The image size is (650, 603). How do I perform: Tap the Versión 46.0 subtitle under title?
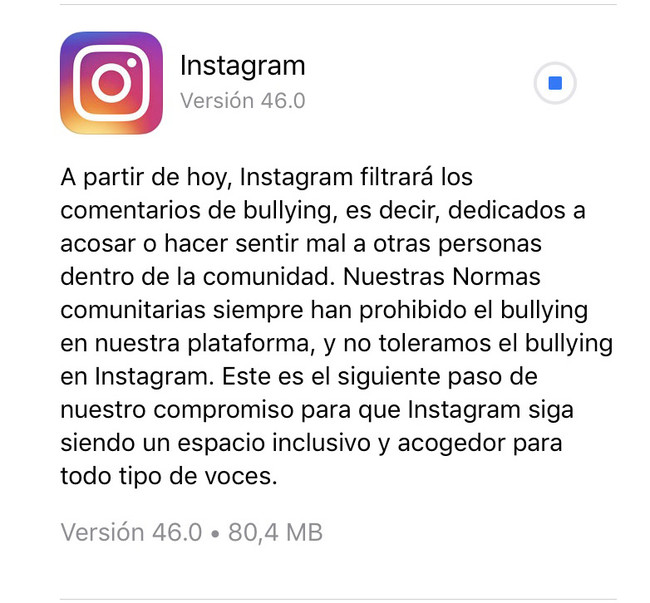click(x=243, y=101)
